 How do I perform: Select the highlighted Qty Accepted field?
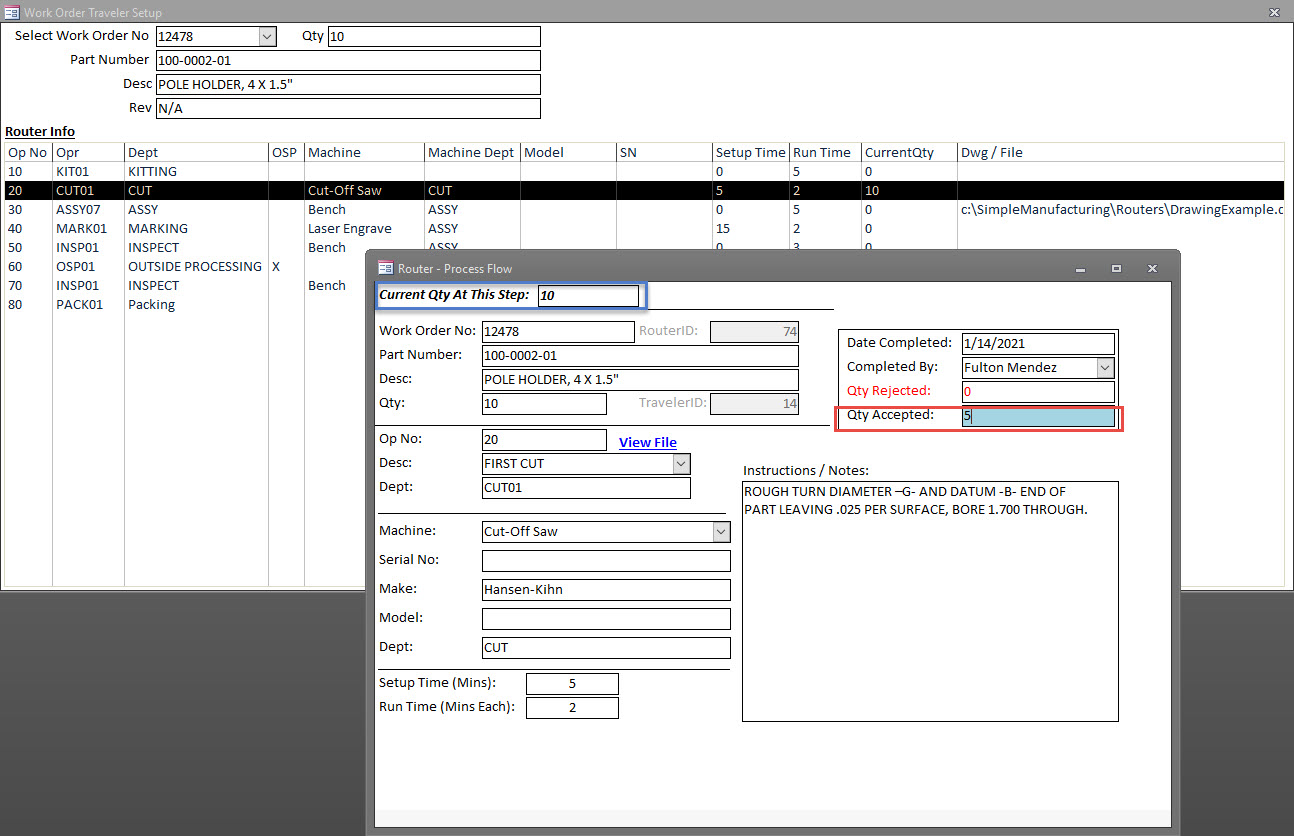point(1038,414)
